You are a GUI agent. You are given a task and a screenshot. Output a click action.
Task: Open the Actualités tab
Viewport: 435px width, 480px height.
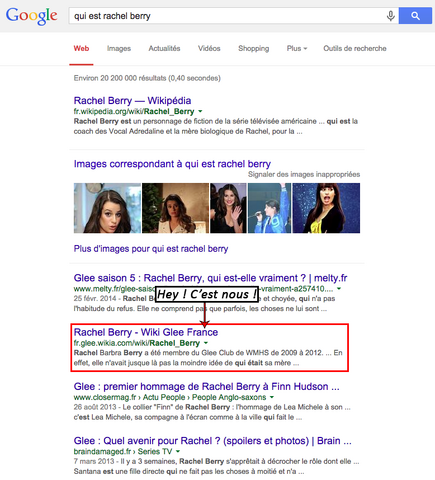pyautogui.click(x=164, y=48)
